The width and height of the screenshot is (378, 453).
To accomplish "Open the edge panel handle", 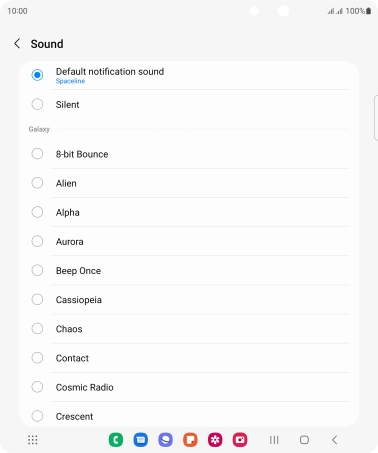I will click(x=376, y=118).
